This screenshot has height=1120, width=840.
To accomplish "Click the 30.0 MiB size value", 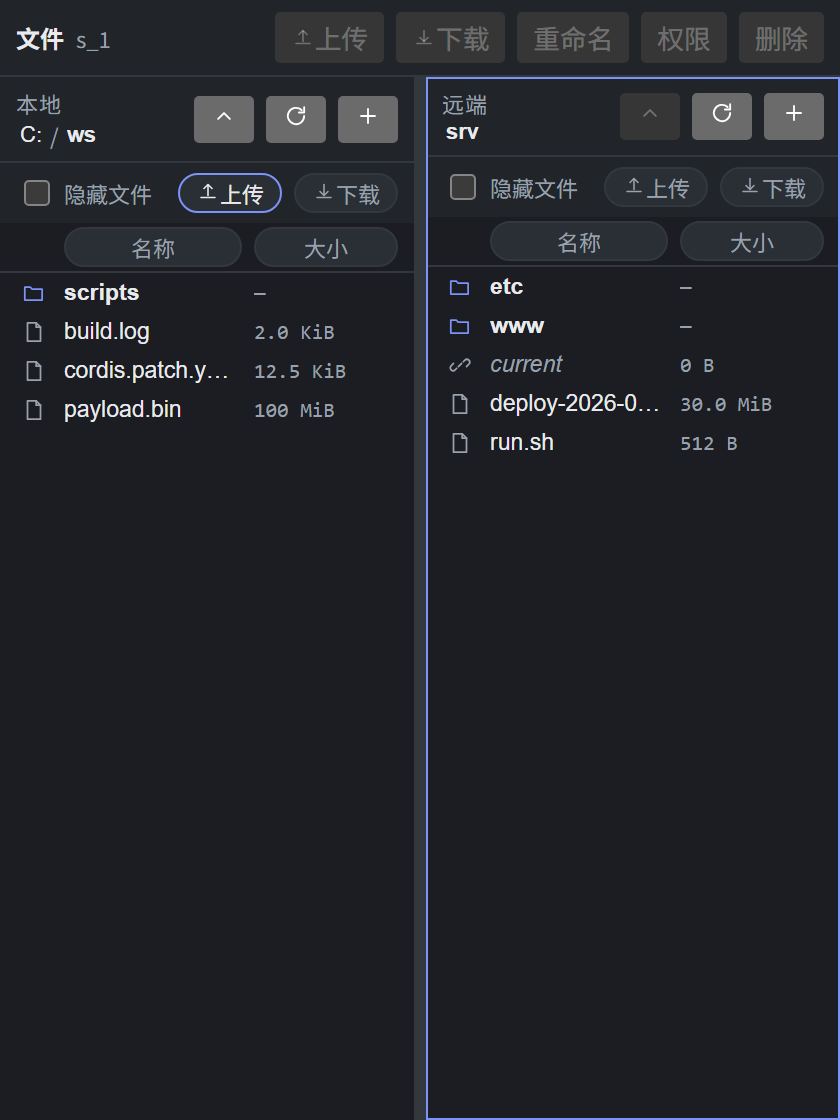I will pos(726,404).
